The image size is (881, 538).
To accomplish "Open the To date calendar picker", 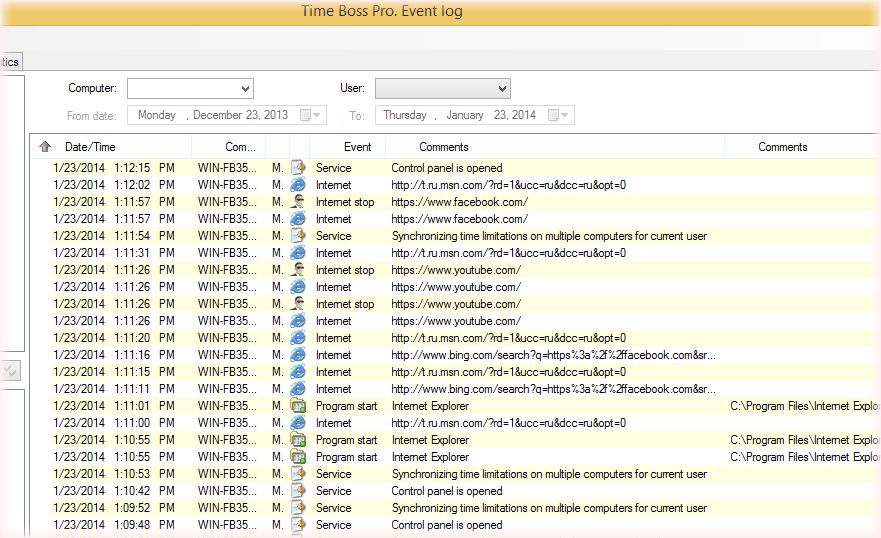I will 558,115.
